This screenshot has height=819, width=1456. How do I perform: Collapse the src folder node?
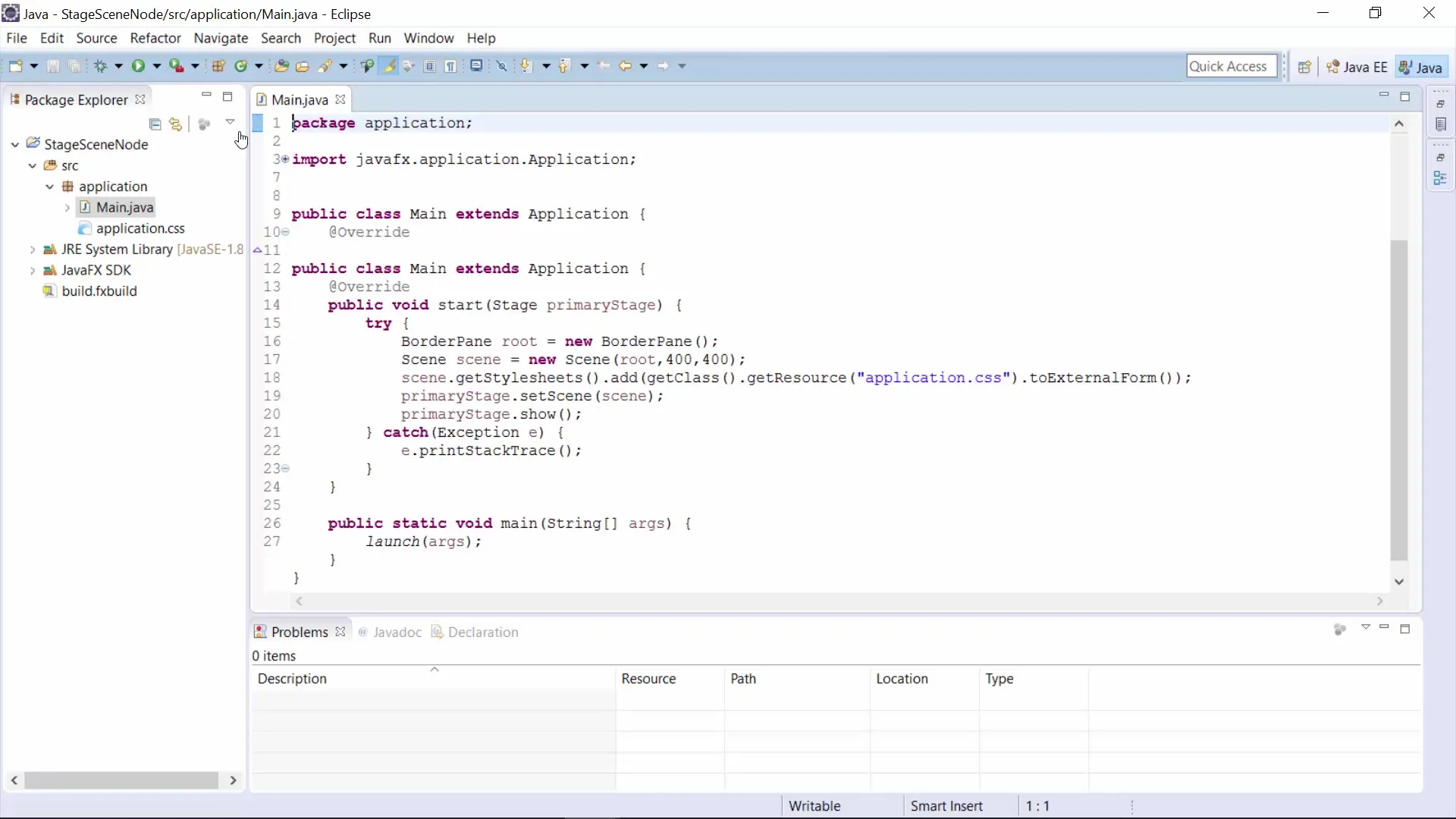(32, 165)
